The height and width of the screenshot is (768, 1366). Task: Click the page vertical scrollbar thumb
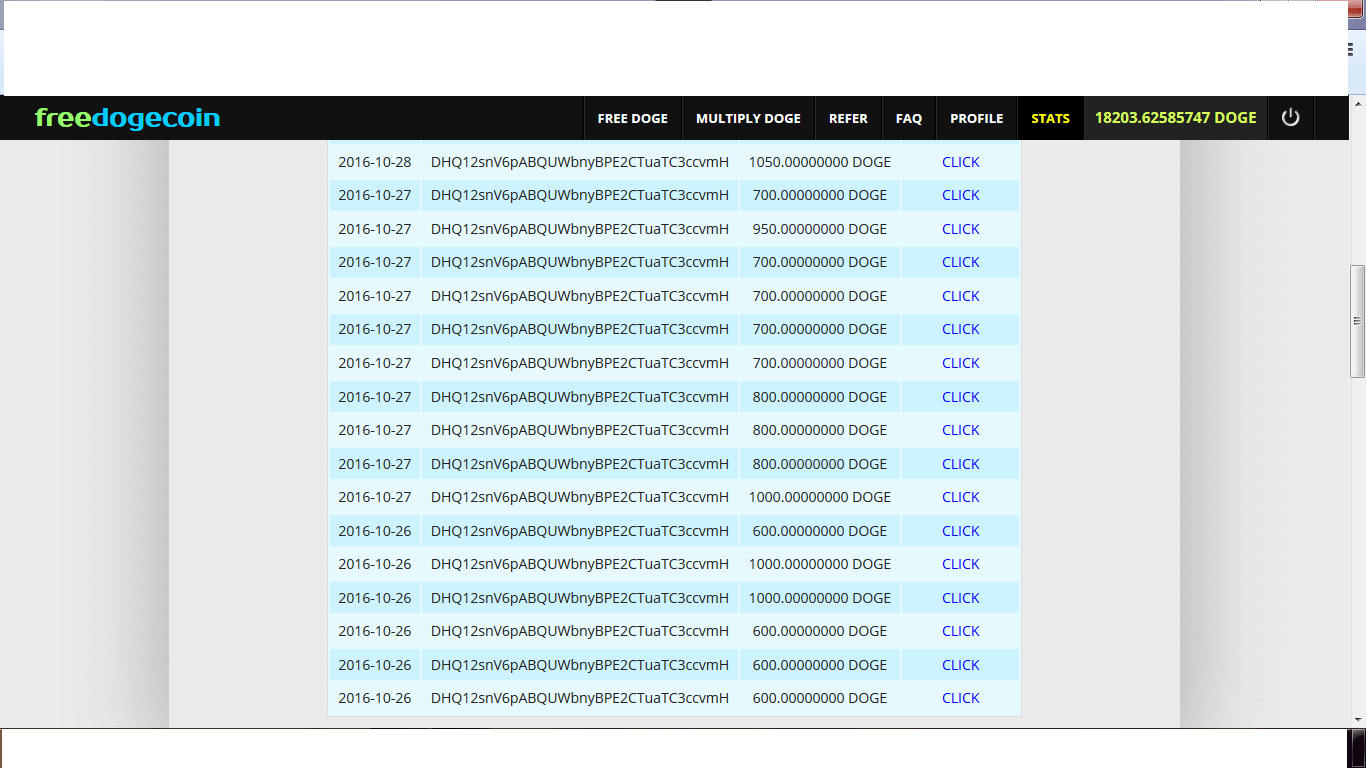[x=1357, y=320]
